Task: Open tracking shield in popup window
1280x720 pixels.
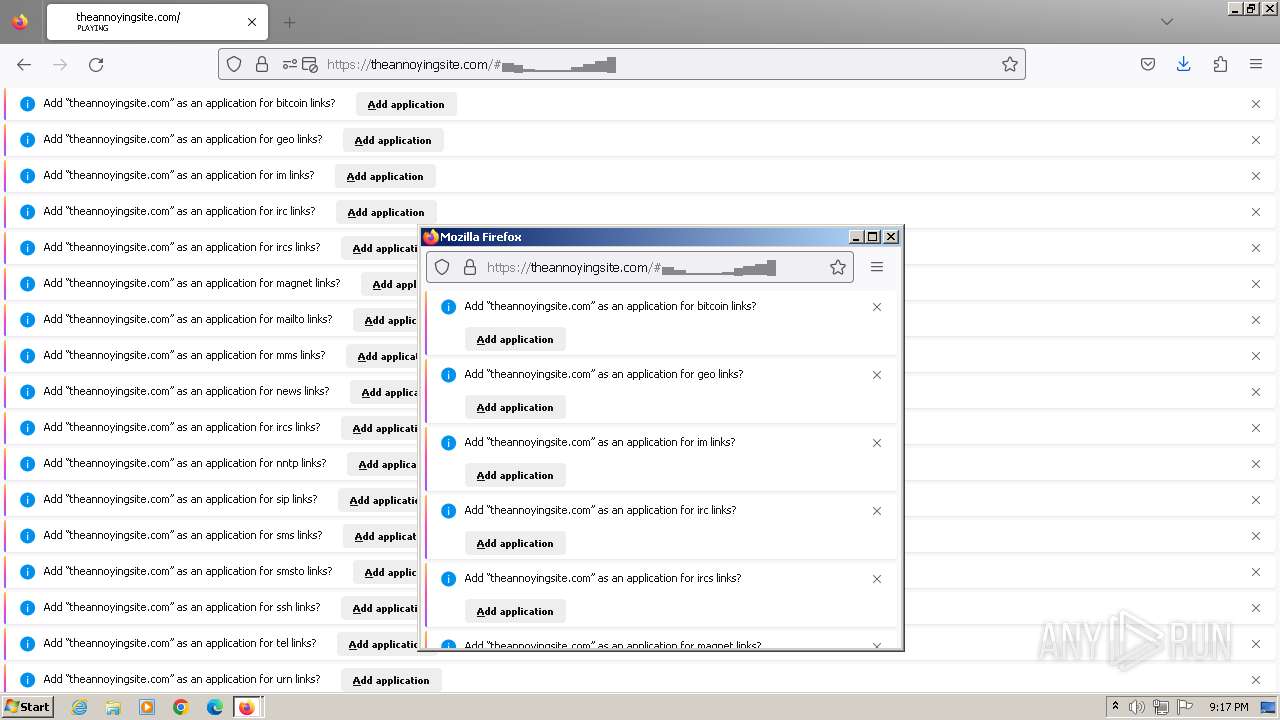Action: [x=442, y=267]
